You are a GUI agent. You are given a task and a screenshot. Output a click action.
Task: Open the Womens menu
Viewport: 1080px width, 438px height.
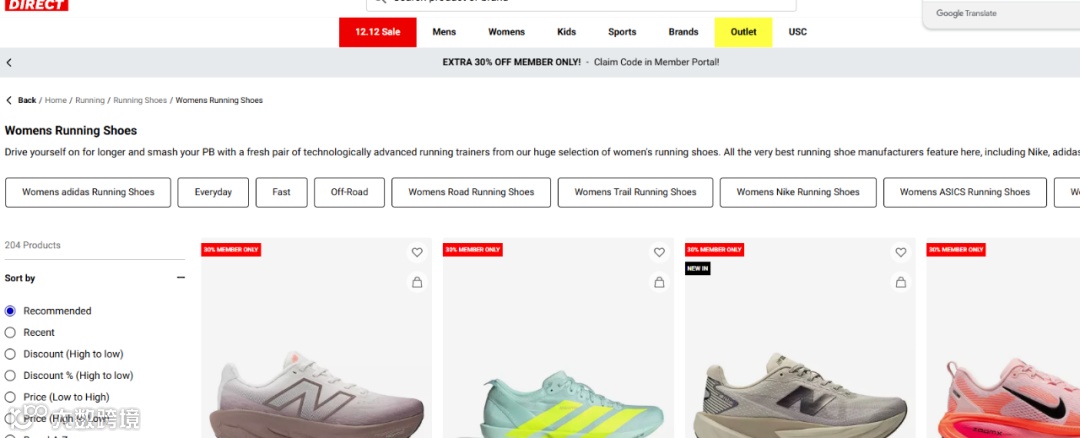tap(506, 32)
